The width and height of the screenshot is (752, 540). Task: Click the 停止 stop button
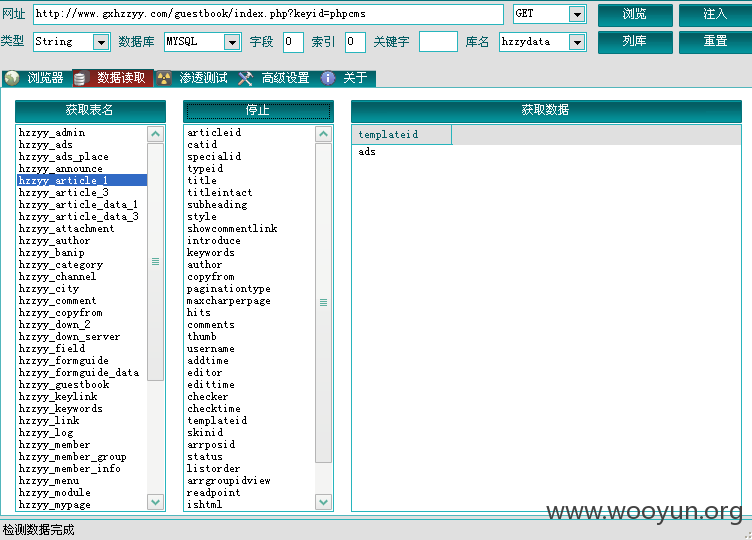click(x=258, y=111)
